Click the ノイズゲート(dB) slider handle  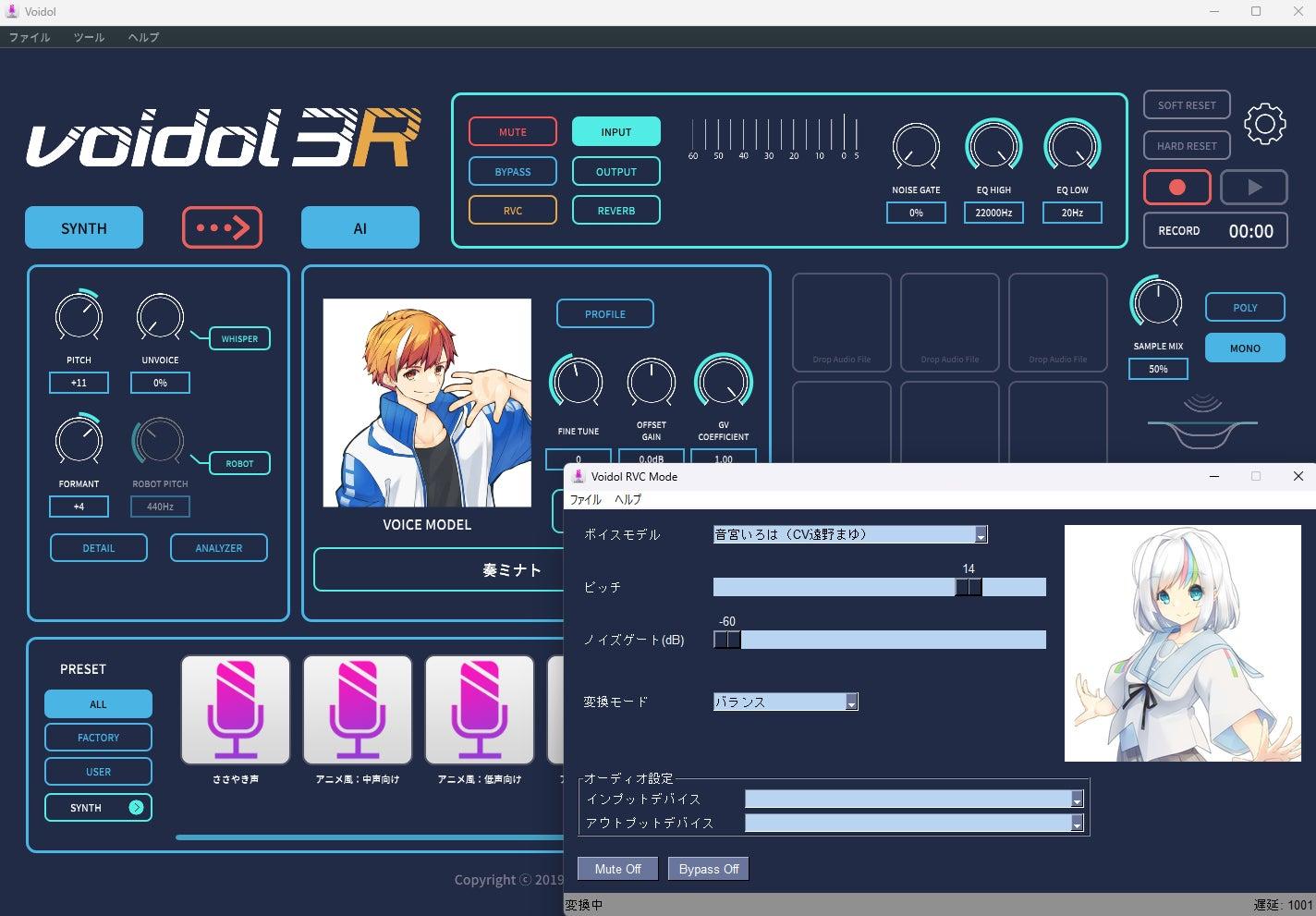tap(727, 640)
